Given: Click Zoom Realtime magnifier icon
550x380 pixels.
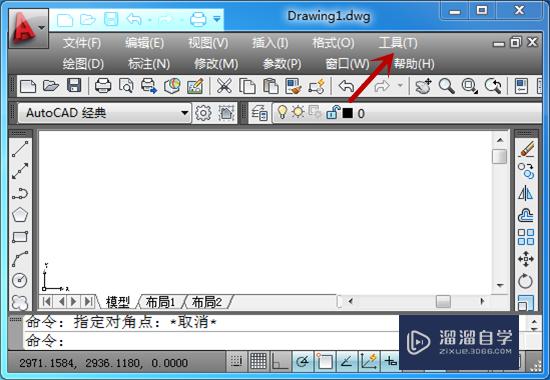Looking at the screenshot, I should pyautogui.click(x=447, y=86).
